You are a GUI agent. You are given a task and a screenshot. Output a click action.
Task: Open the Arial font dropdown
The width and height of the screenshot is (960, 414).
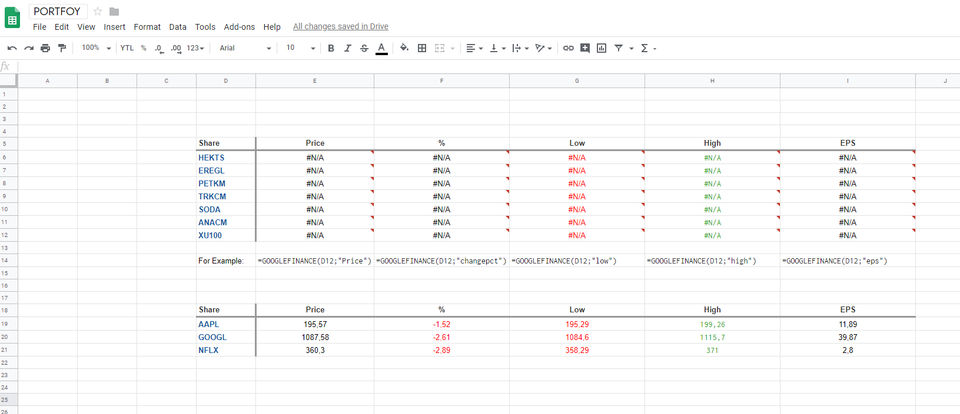[x=245, y=48]
